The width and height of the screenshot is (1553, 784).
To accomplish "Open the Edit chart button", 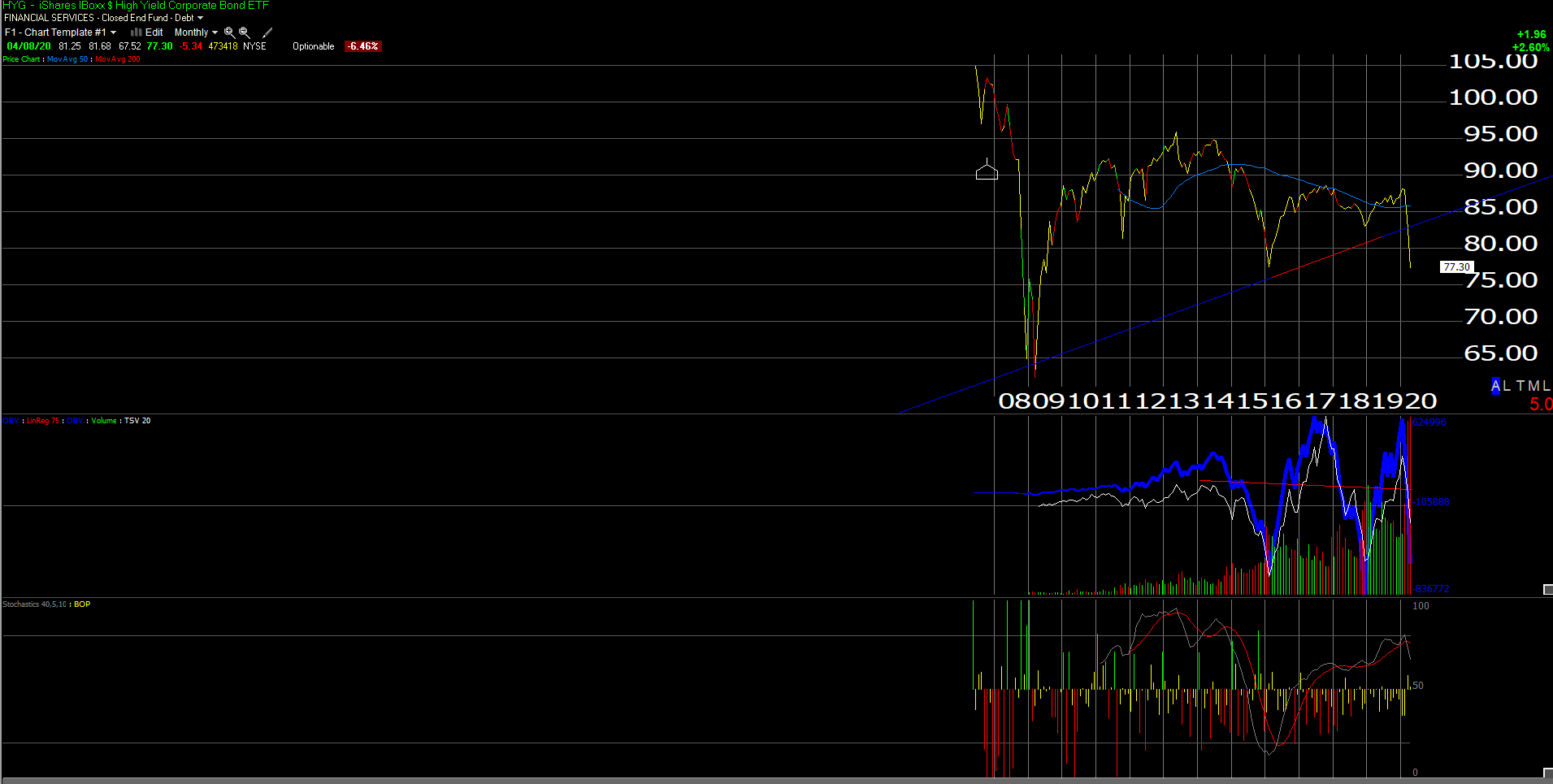I will [x=154, y=32].
